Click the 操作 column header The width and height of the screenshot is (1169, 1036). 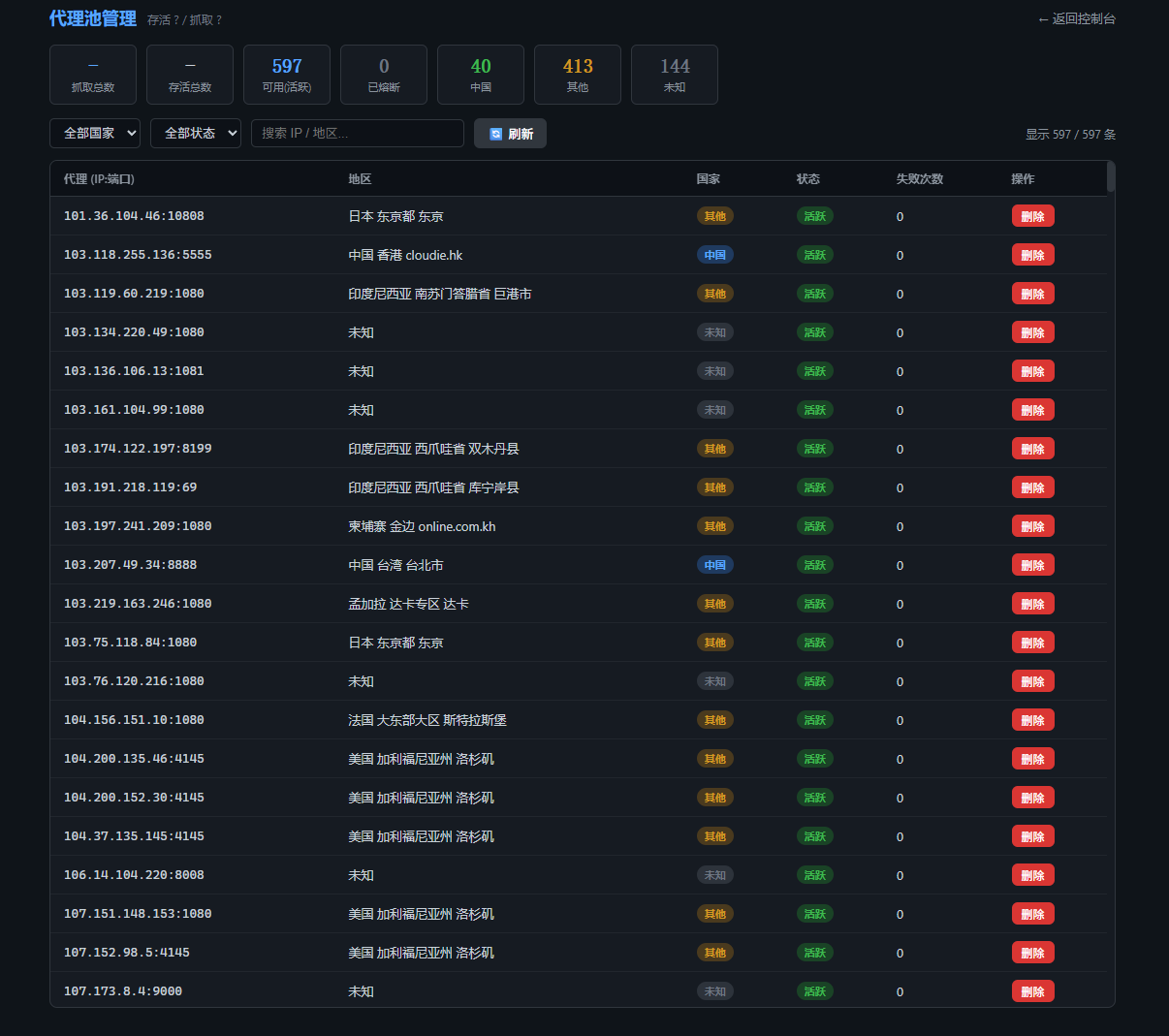(x=1023, y=179)
